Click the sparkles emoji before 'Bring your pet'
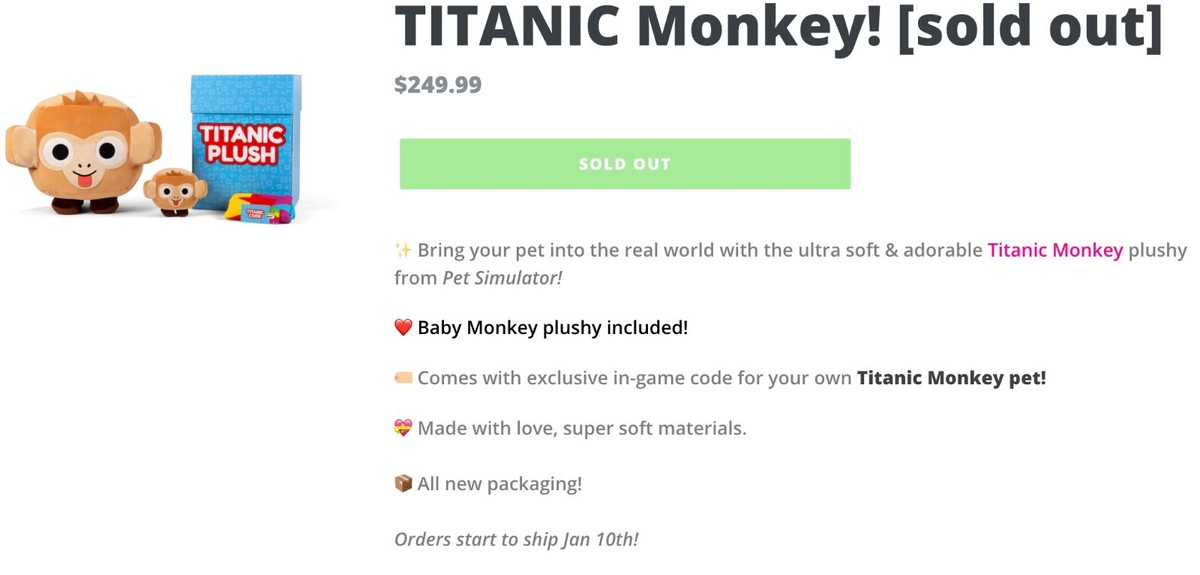Image resolution: width=1200 pixels, height=575 pixels. [x=403, y=250]
